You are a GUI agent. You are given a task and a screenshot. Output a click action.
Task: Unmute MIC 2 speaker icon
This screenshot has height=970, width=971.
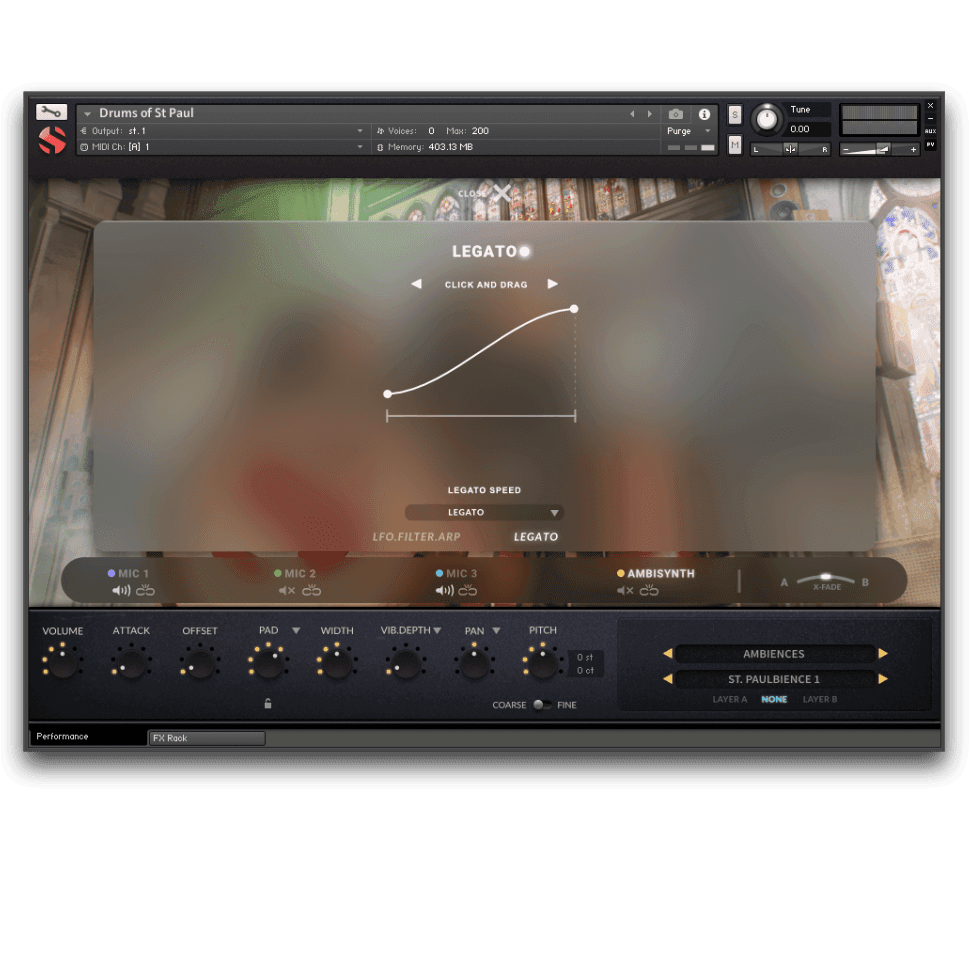point(287,590)
